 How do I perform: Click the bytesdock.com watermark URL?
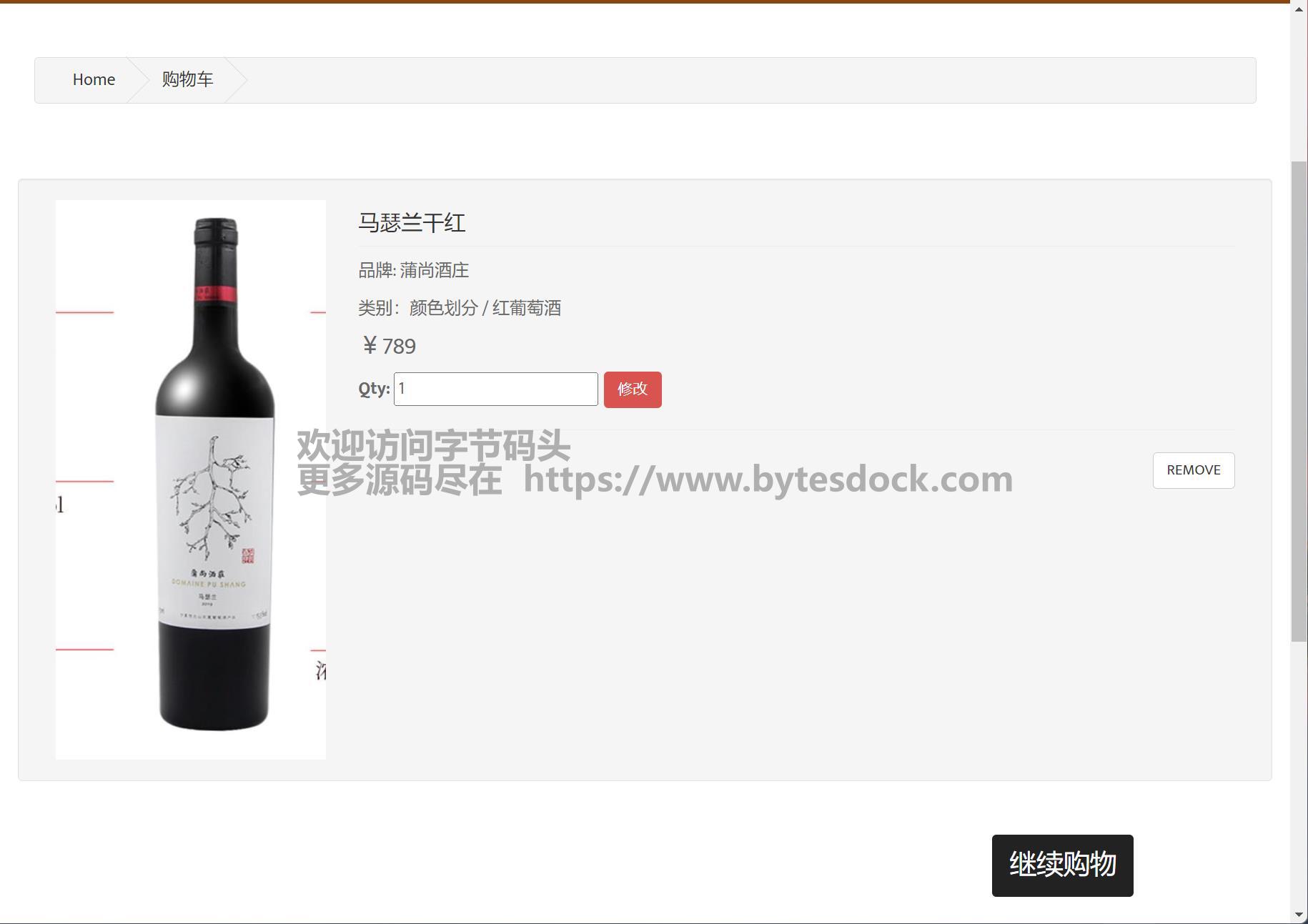(x=768, y=479)
